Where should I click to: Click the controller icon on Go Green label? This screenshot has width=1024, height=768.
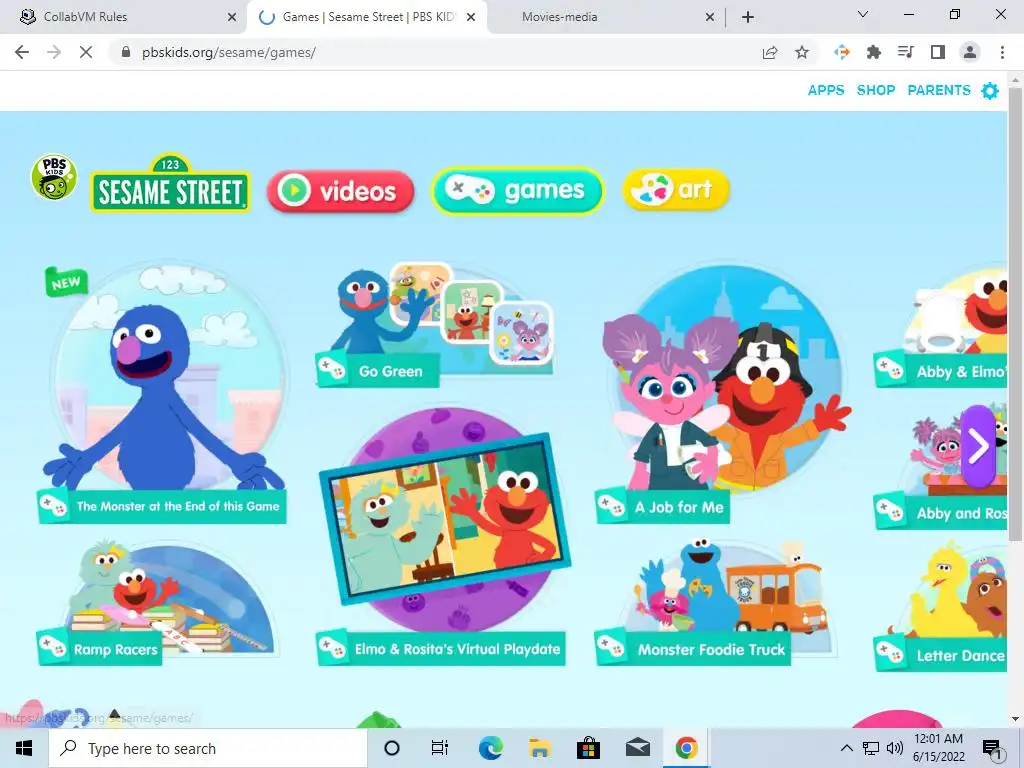332,370
